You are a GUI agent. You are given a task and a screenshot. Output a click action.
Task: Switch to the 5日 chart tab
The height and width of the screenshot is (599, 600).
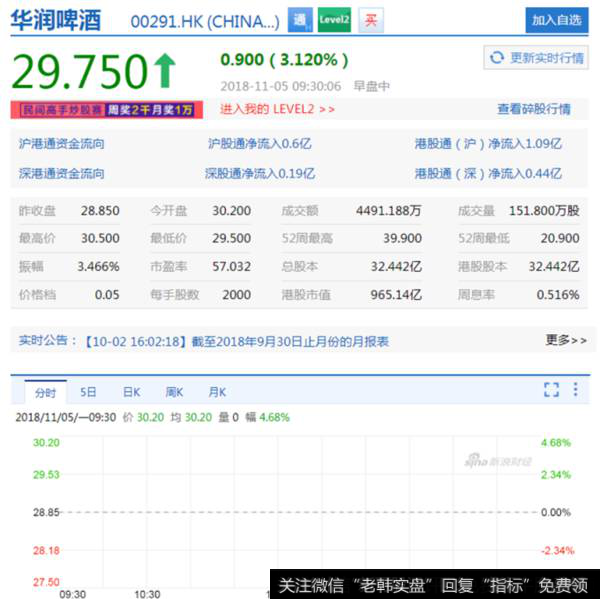[x=88, y=392]
